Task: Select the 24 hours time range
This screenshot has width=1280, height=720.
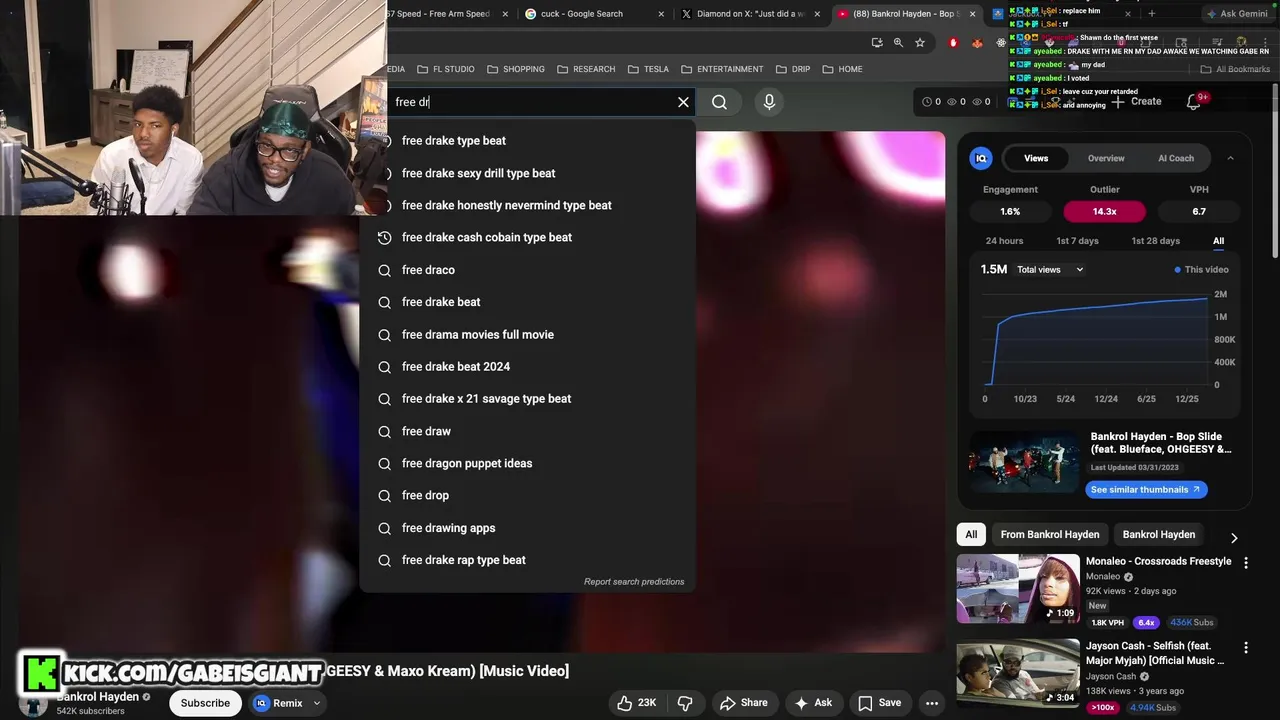Action: [1004, 241]
